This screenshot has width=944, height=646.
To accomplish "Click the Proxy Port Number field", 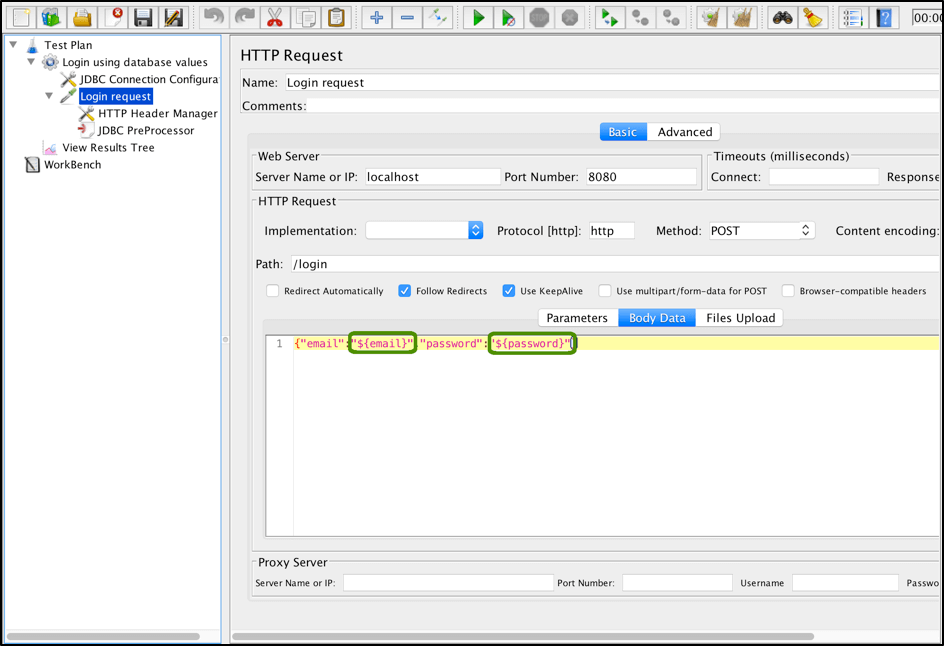I will [x=677, y=583].
